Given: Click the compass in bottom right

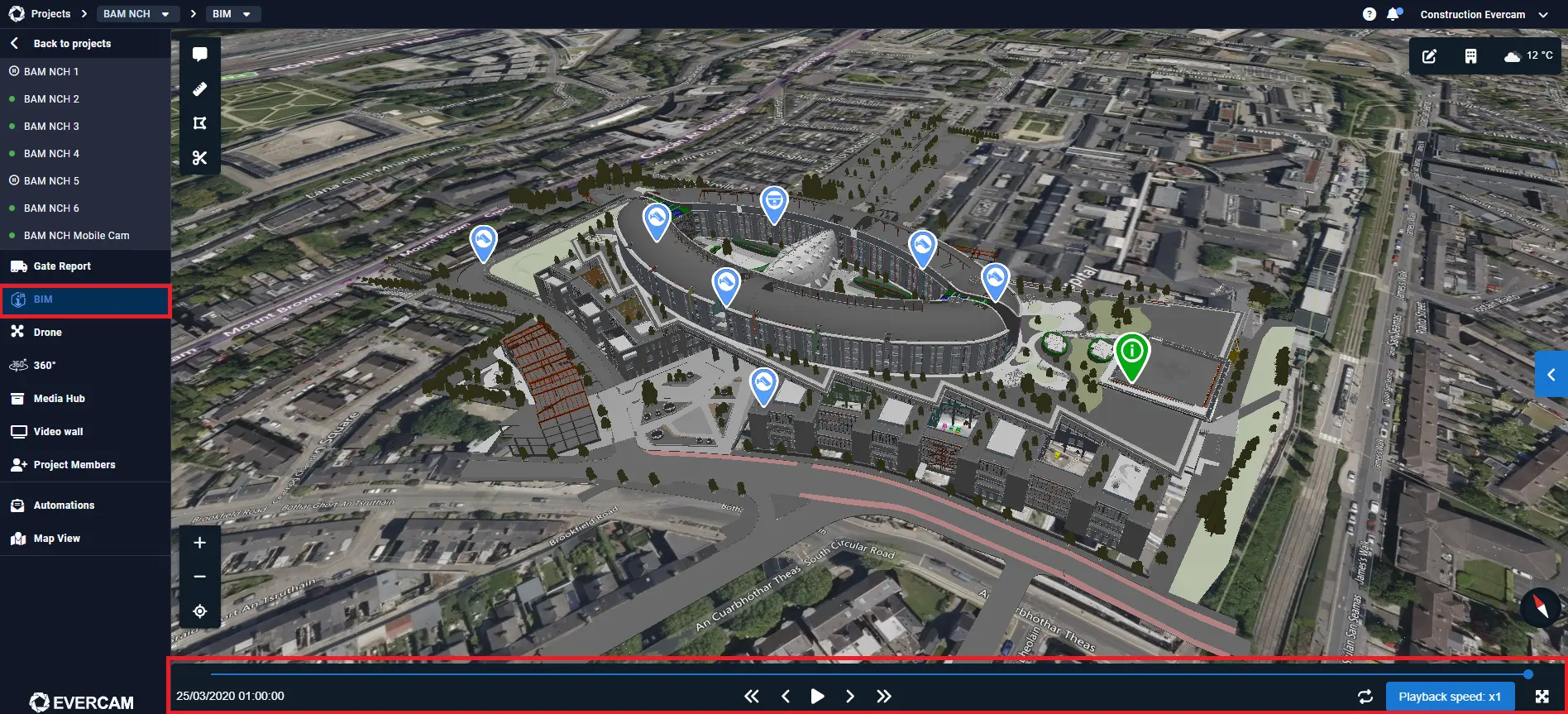Looking at the screenshot, I should (x=1540, y=607).
